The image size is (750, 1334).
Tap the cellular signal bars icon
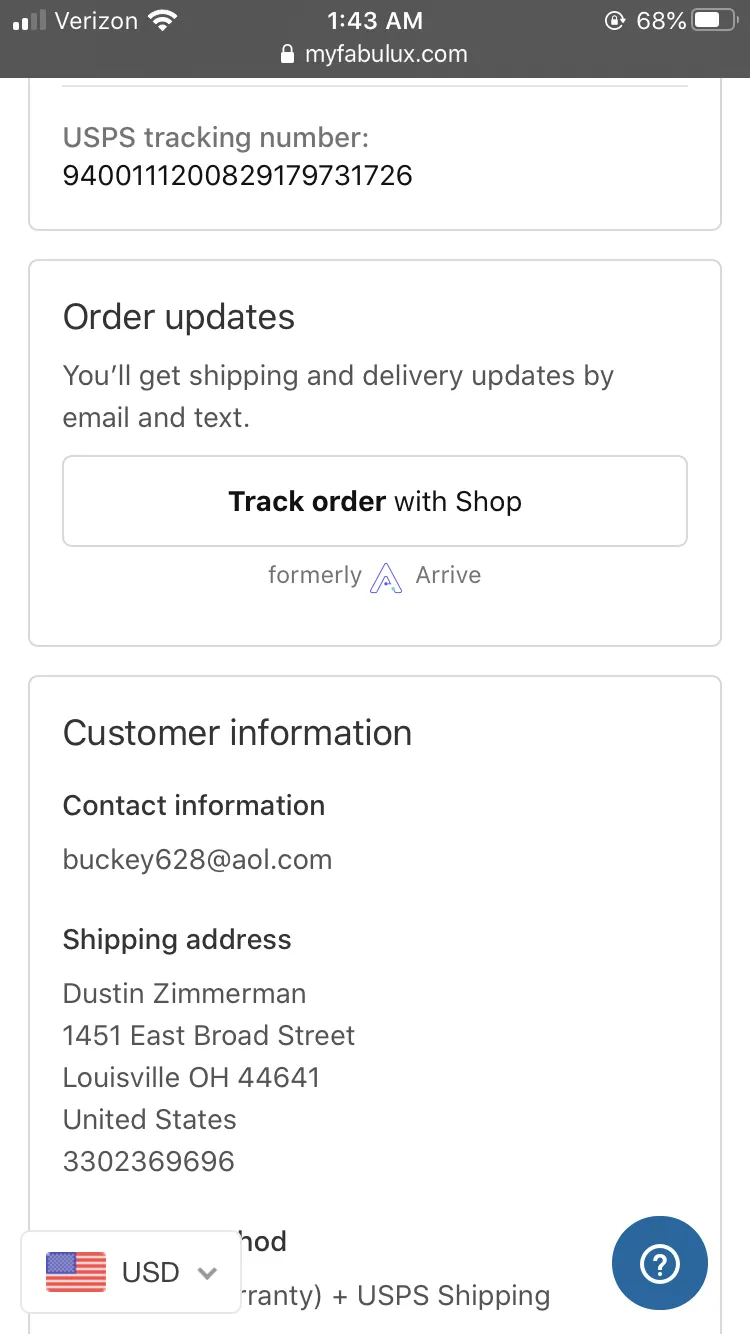pyautogui.click(x=30, y=20)
